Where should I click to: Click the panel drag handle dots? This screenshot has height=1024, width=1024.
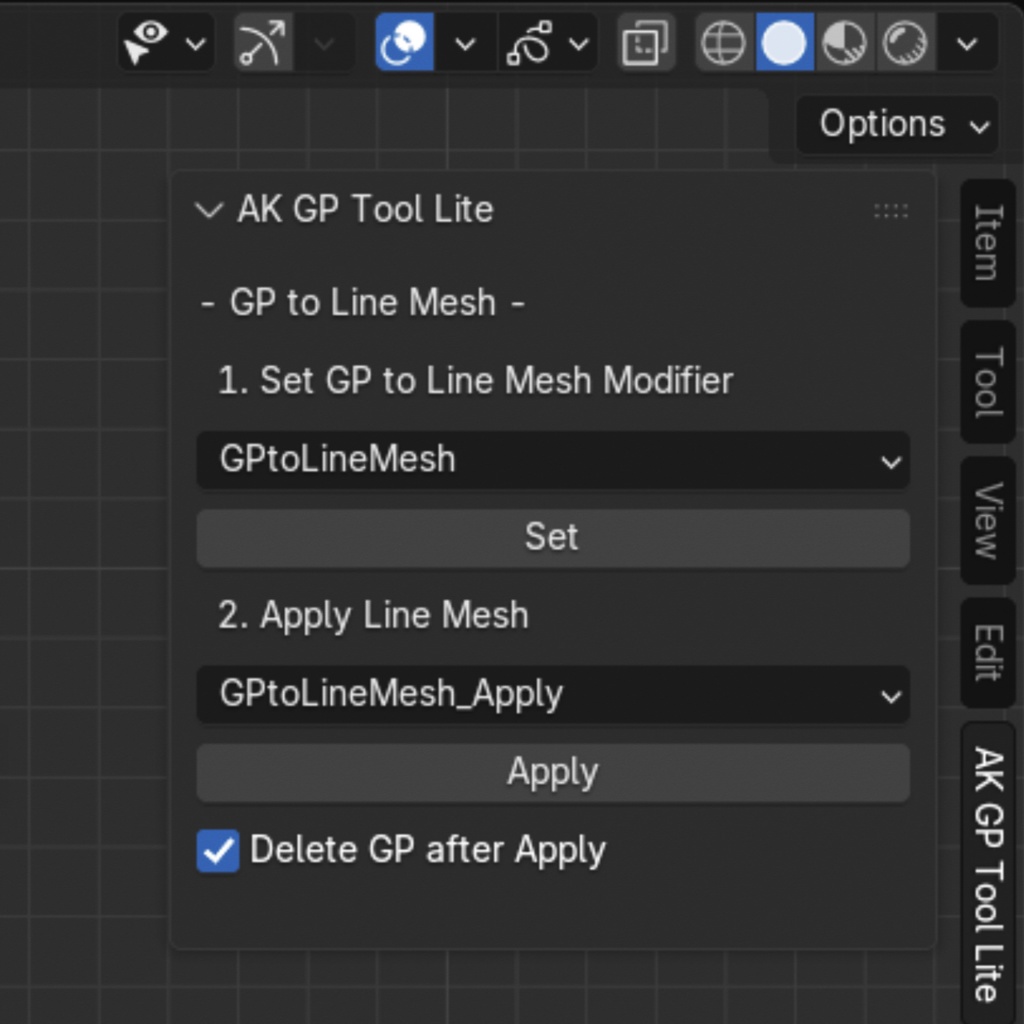tap(890, 209)
